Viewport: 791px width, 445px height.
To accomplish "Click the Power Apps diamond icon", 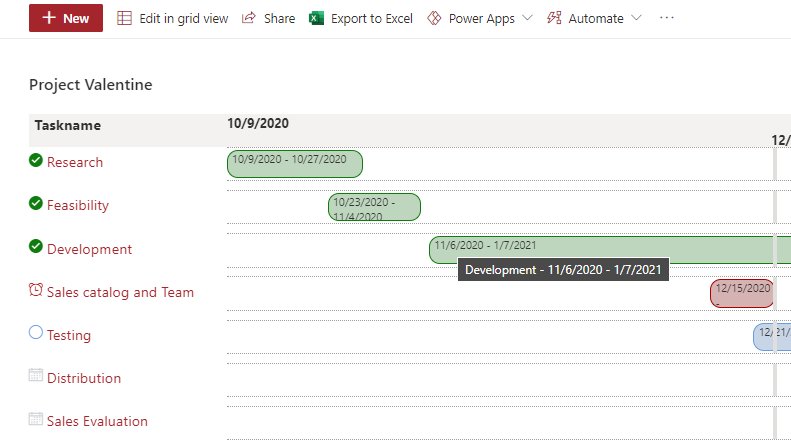I will coord(434,18).
